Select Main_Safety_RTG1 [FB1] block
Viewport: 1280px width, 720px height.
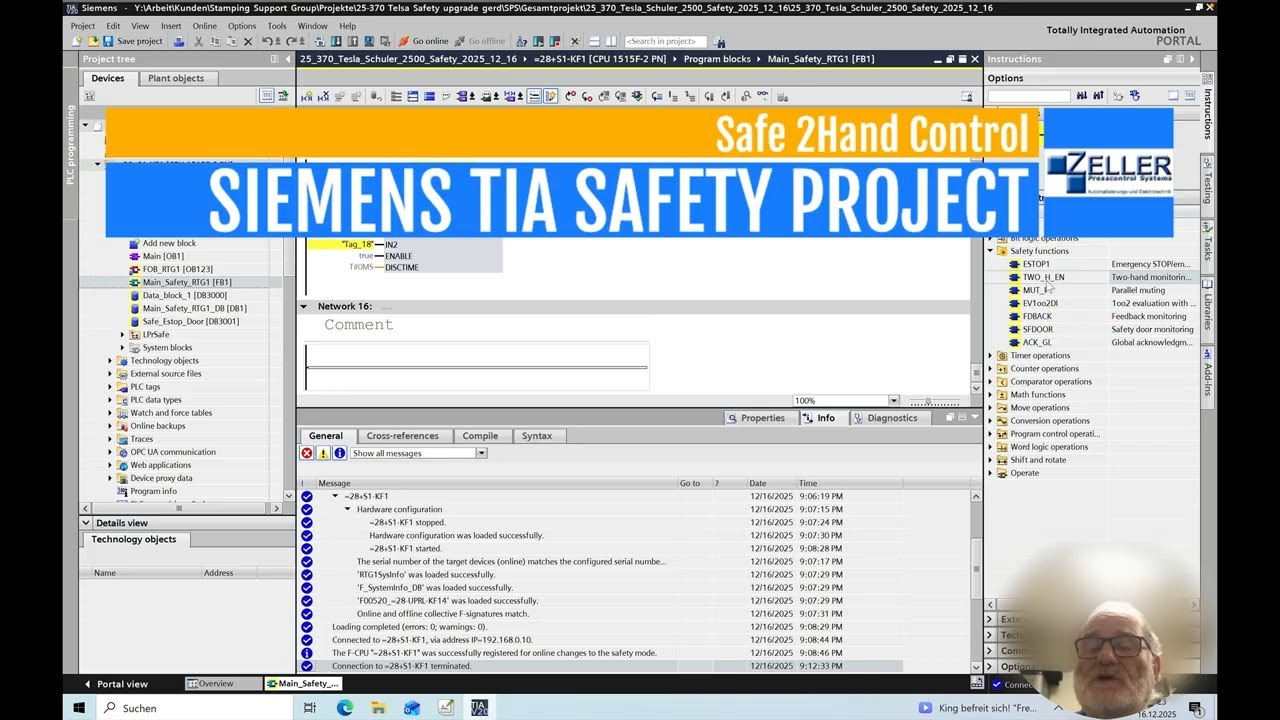[187, 282]
